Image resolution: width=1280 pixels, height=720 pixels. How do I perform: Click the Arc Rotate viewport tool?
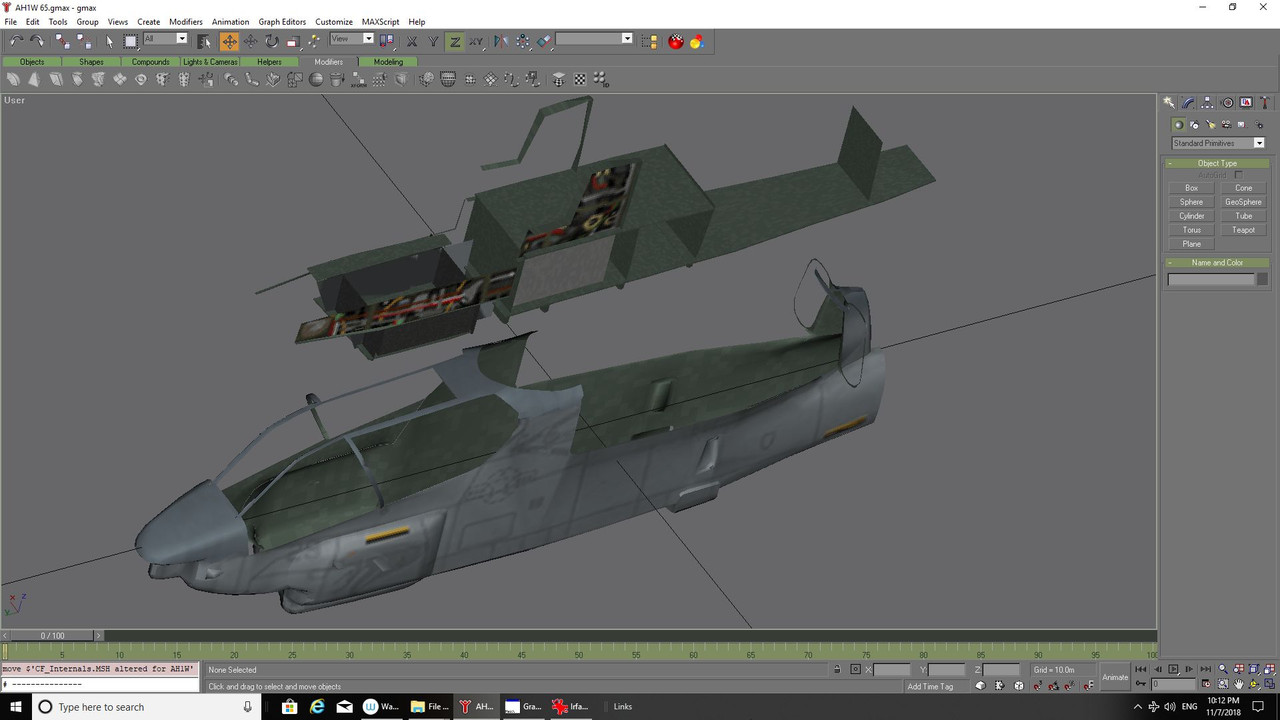1254,684
